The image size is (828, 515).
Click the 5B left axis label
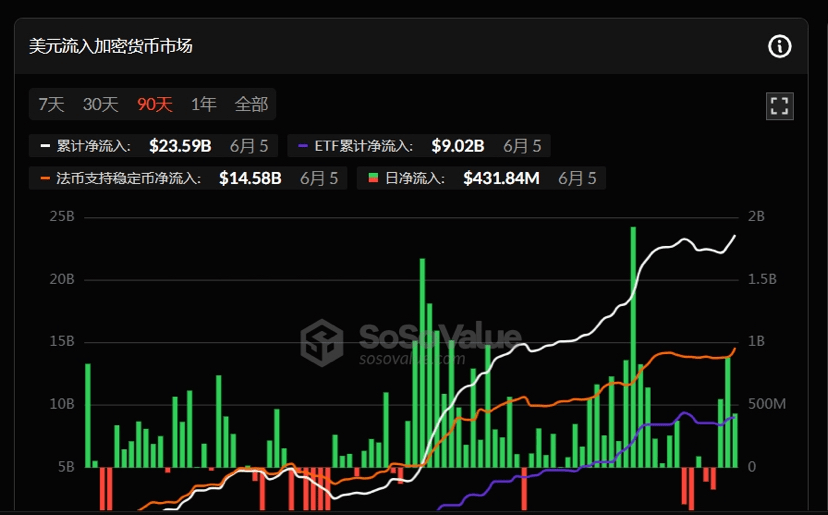(x=66, y=467)
